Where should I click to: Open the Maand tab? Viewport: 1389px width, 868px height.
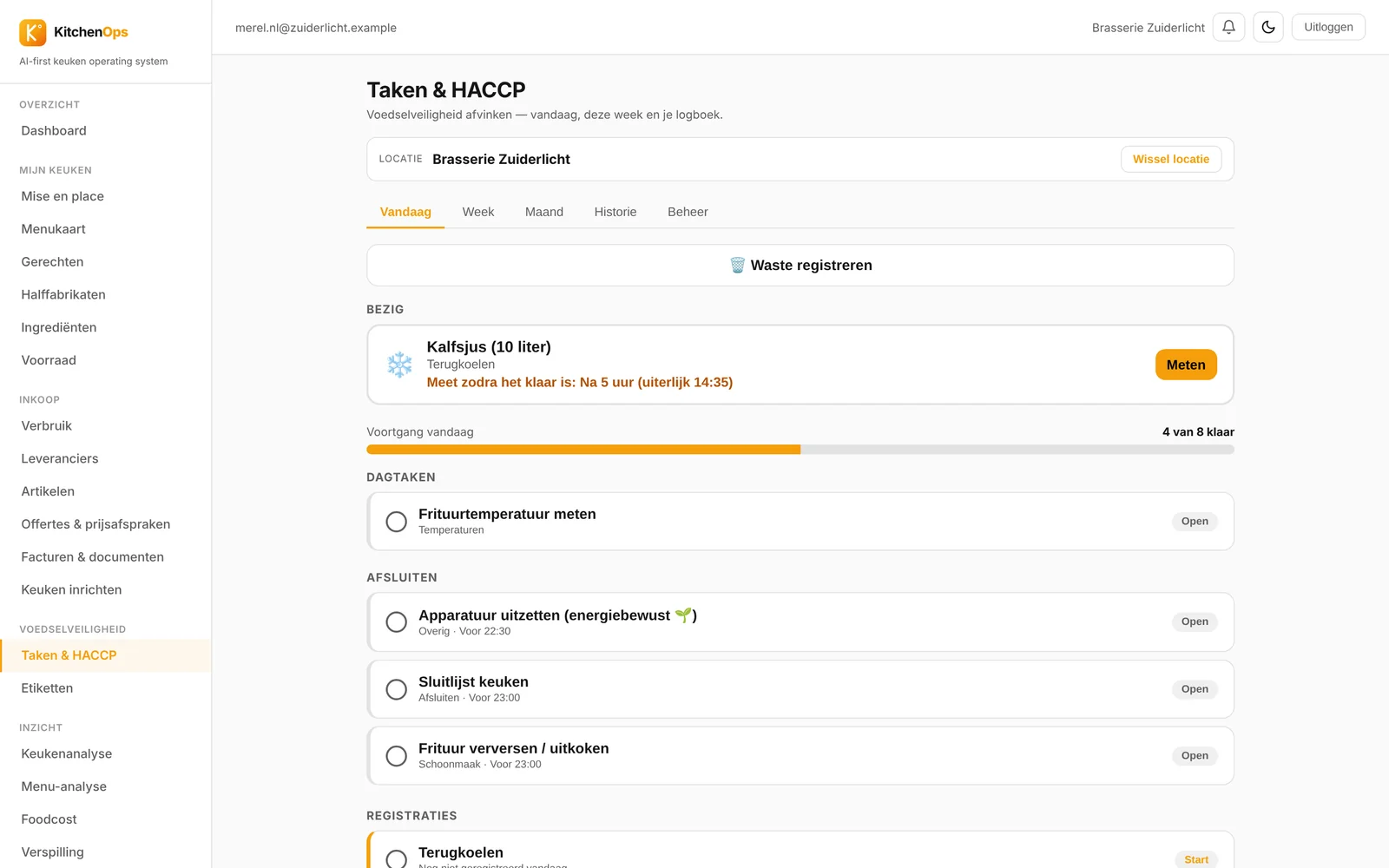pos(544,212)
